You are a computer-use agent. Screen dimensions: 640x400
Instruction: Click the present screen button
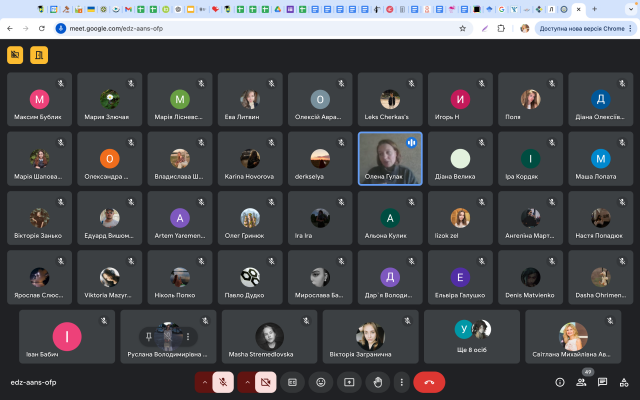pos(349,382)
